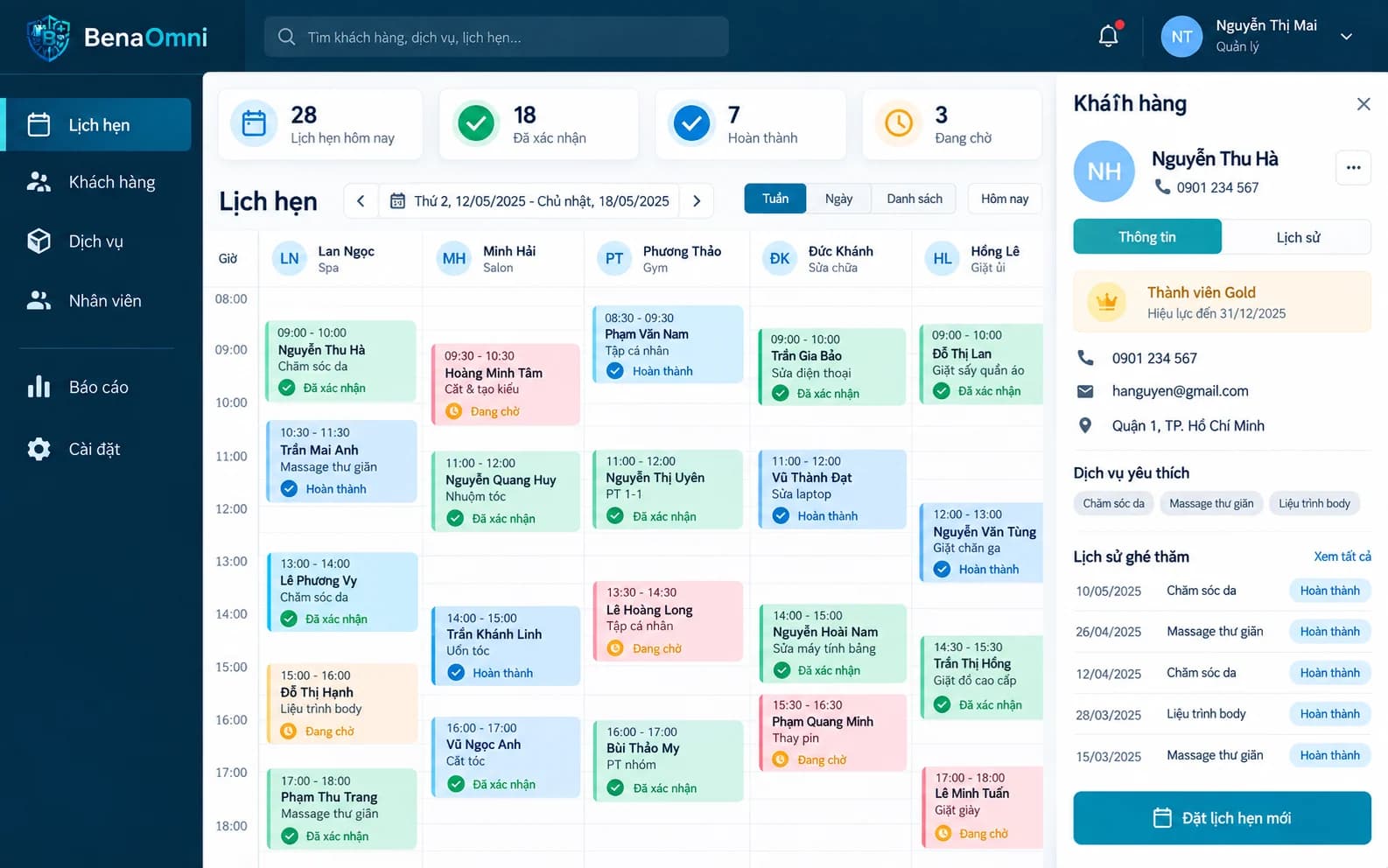Open the 18 Đã xác nhận stat card
This screenshot has width=1388, height=868.
click(538, 124)
